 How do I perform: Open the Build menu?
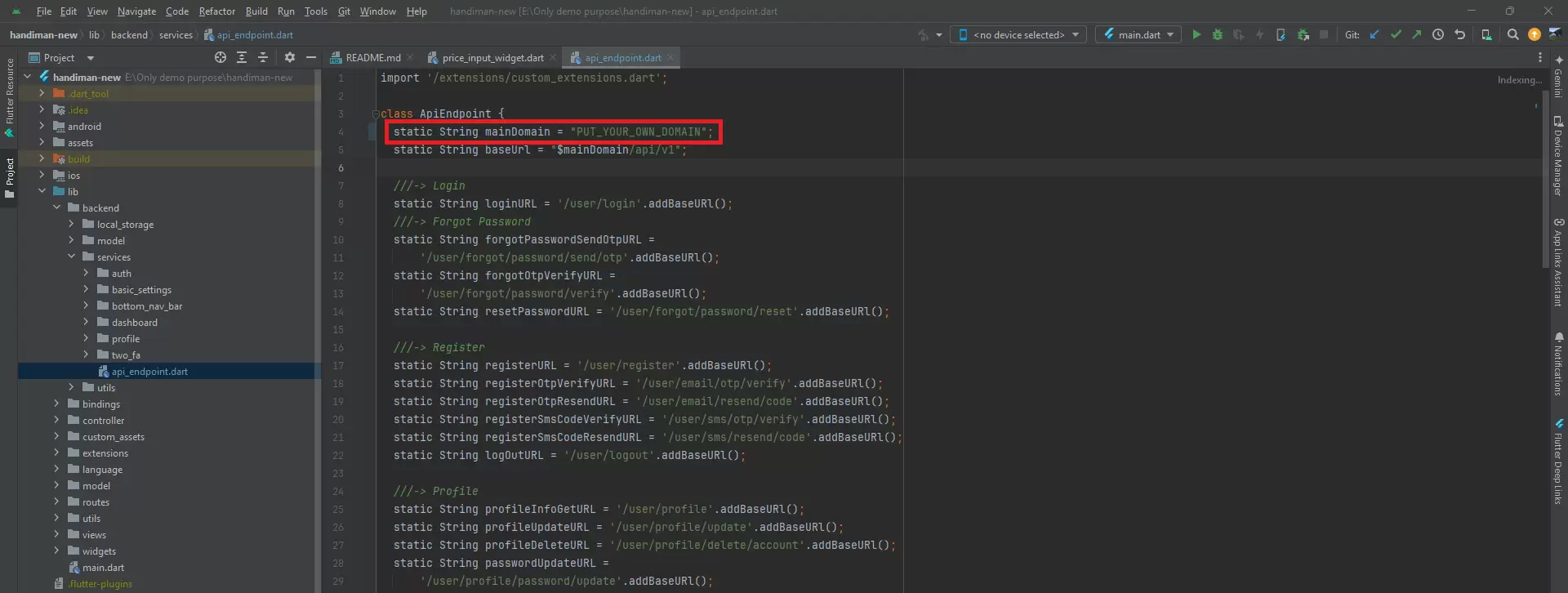pyautogui.click(x=256, y=11)
